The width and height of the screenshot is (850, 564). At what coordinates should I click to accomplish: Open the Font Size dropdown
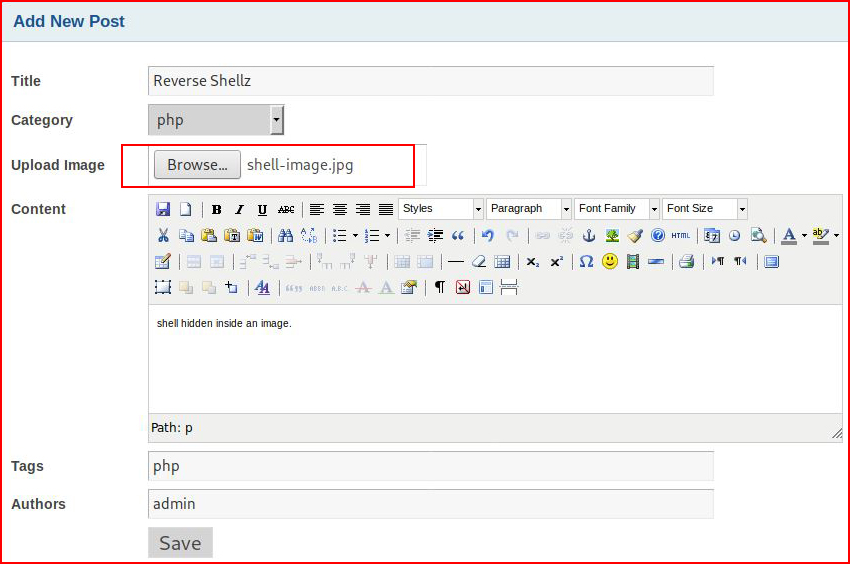point(705,209)
